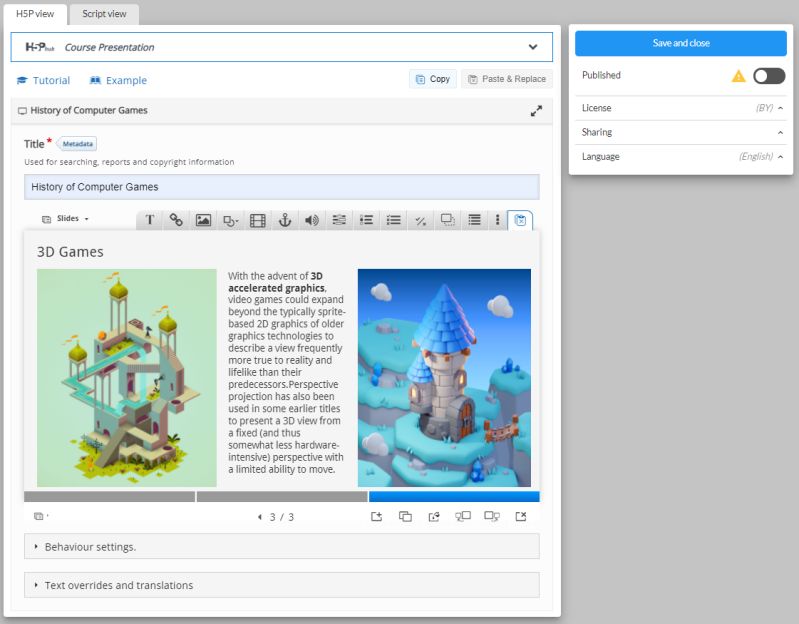Open slide background edit icon
Image resolution: width=799 pixels, height=624 pixels.
pos(434,517)
